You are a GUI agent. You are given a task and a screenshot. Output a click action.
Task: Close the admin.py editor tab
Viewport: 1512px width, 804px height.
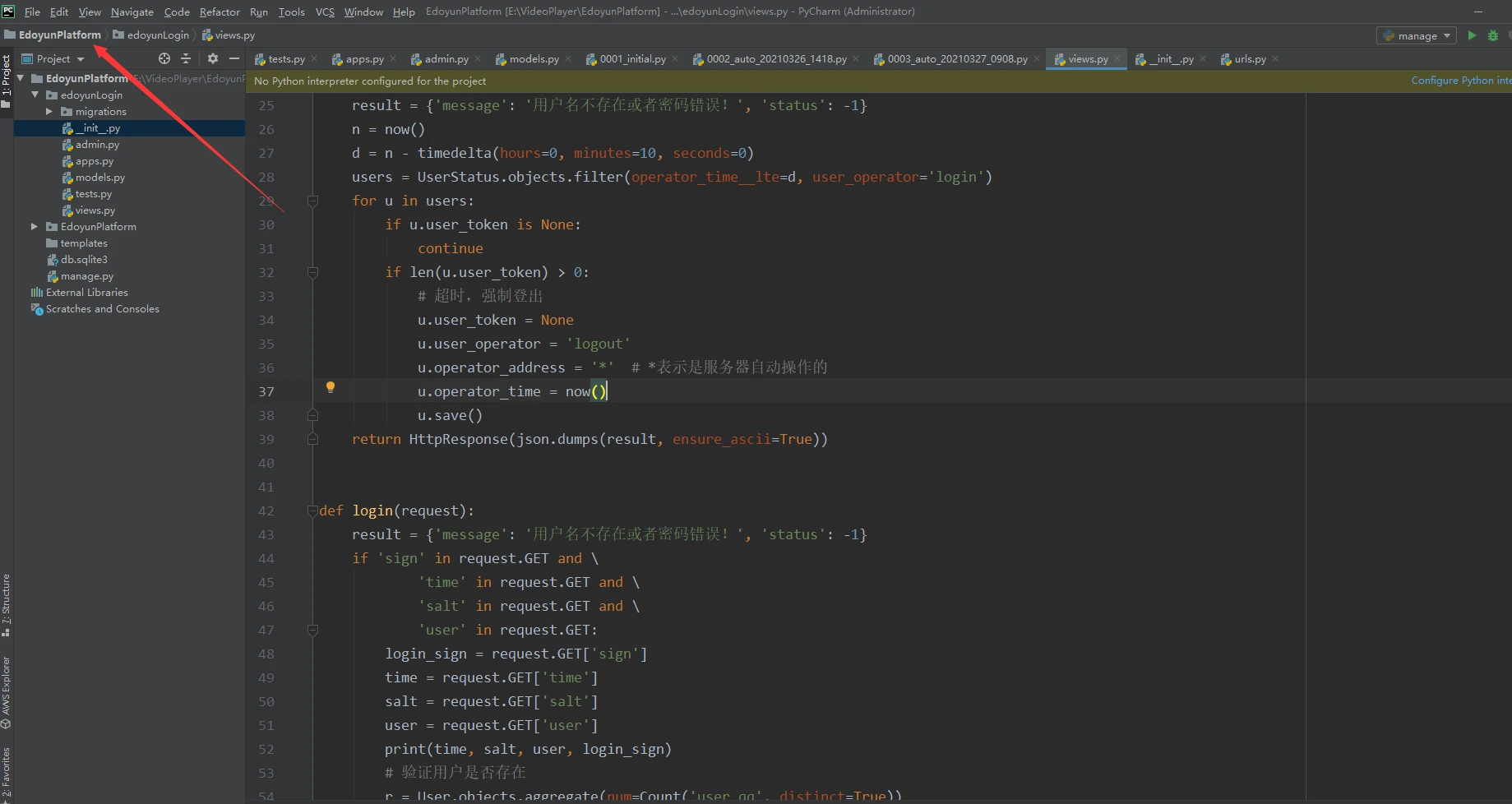[x=478, y=58]
